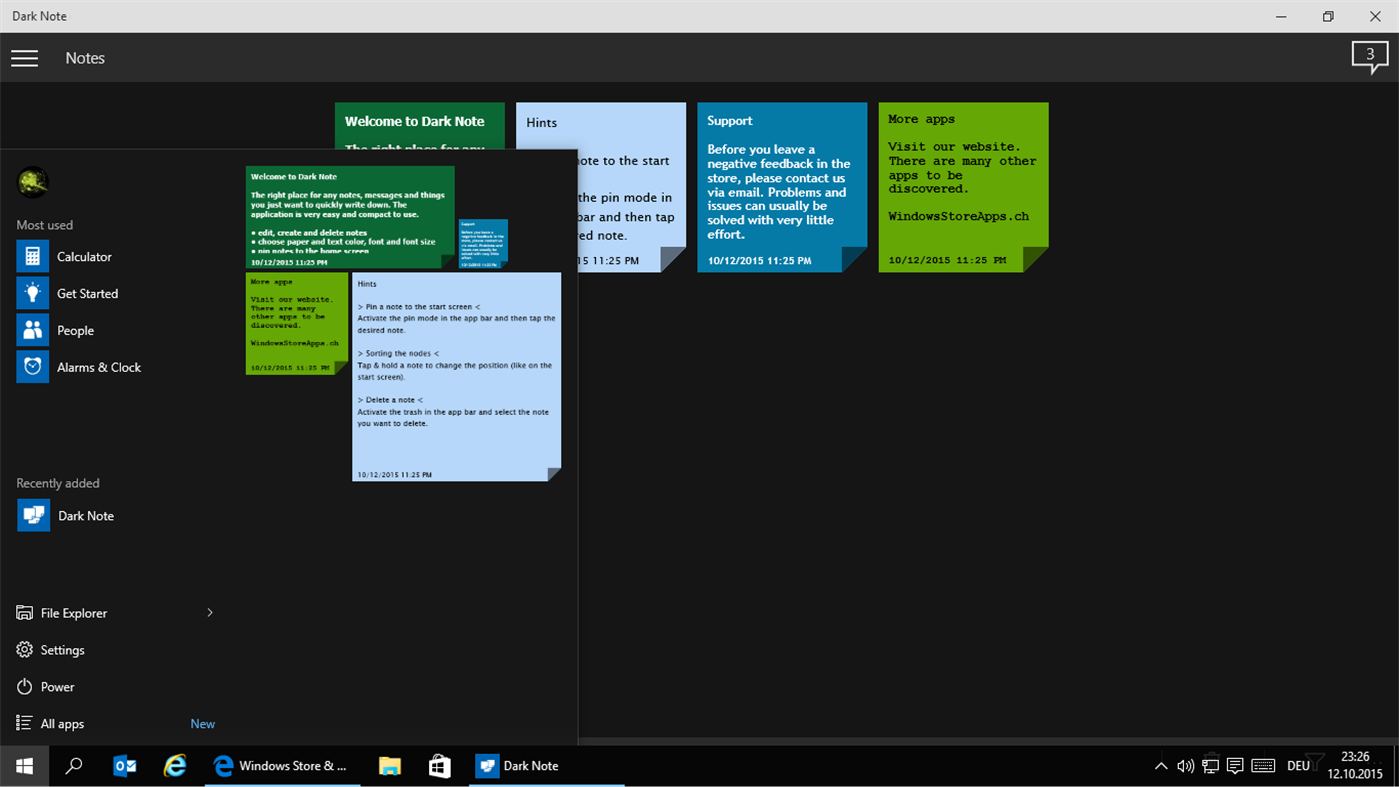This screenshot has height=787, width=1399.
Task: Open the touch keyboard from the system tray
Action: 1262,765
